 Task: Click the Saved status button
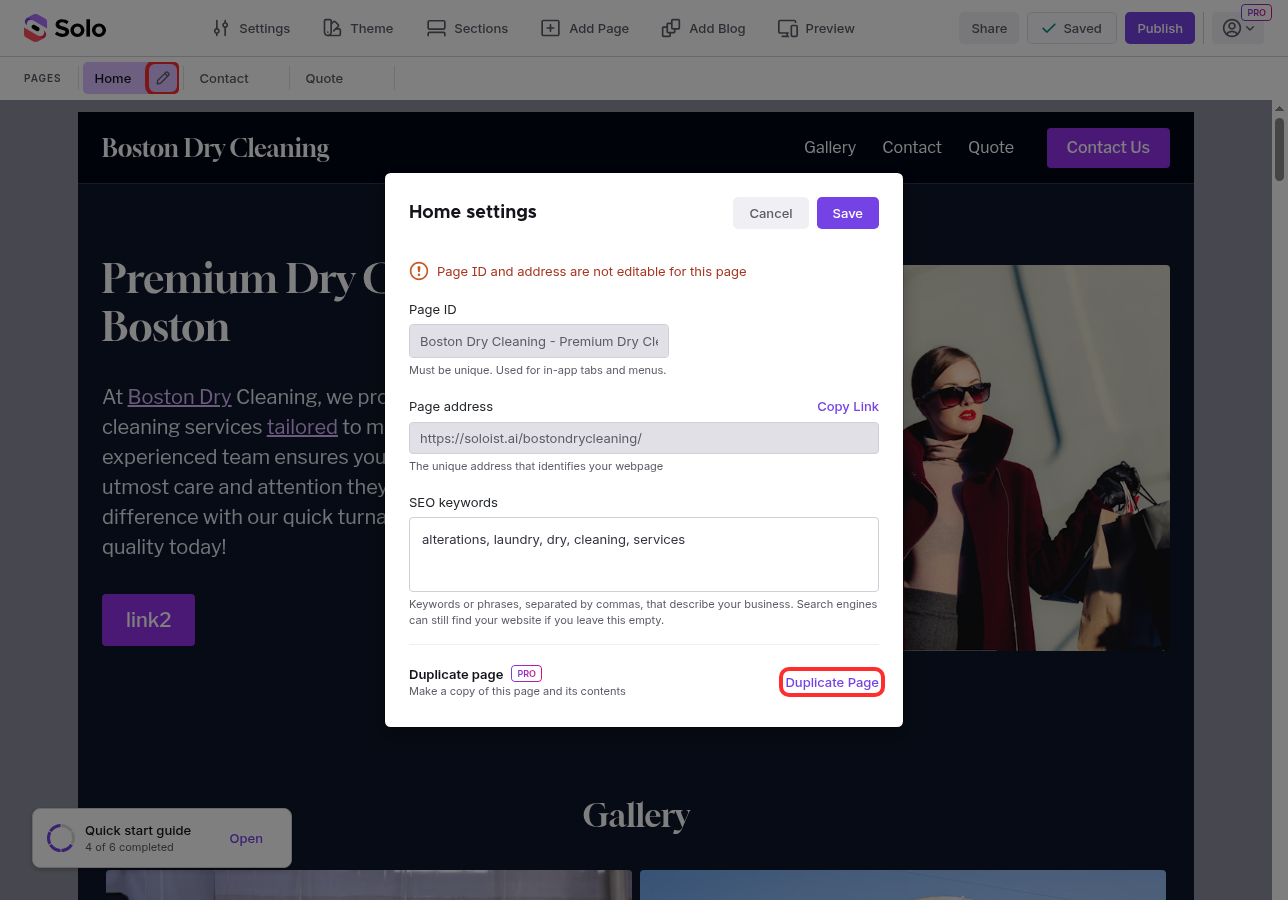pos(1071,28)
